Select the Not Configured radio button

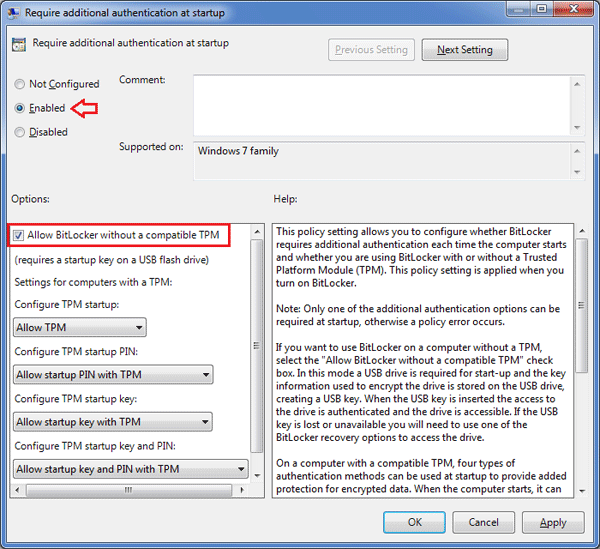coord(21,84)
